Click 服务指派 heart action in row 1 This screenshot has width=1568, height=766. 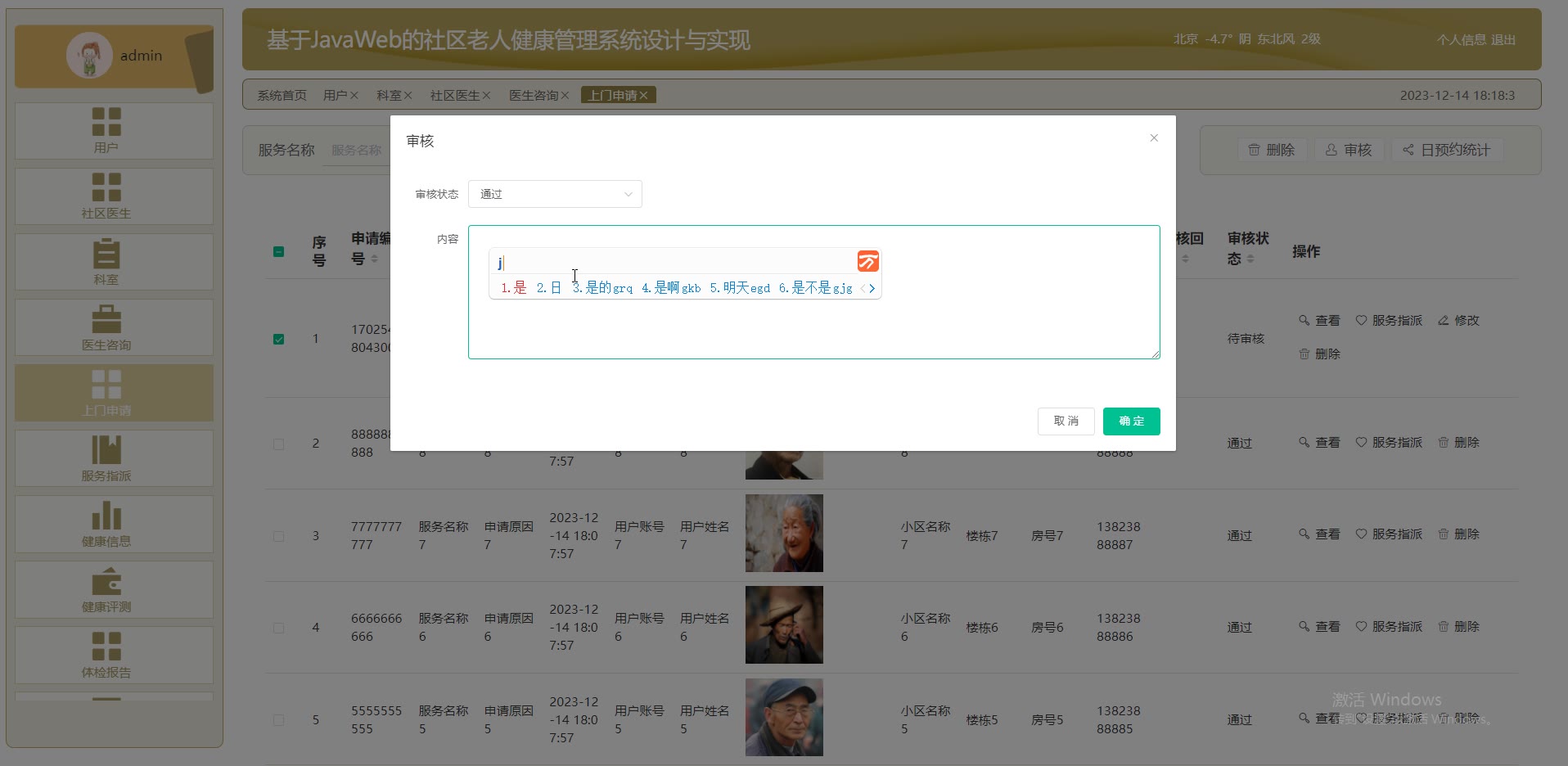point(1389,320)
